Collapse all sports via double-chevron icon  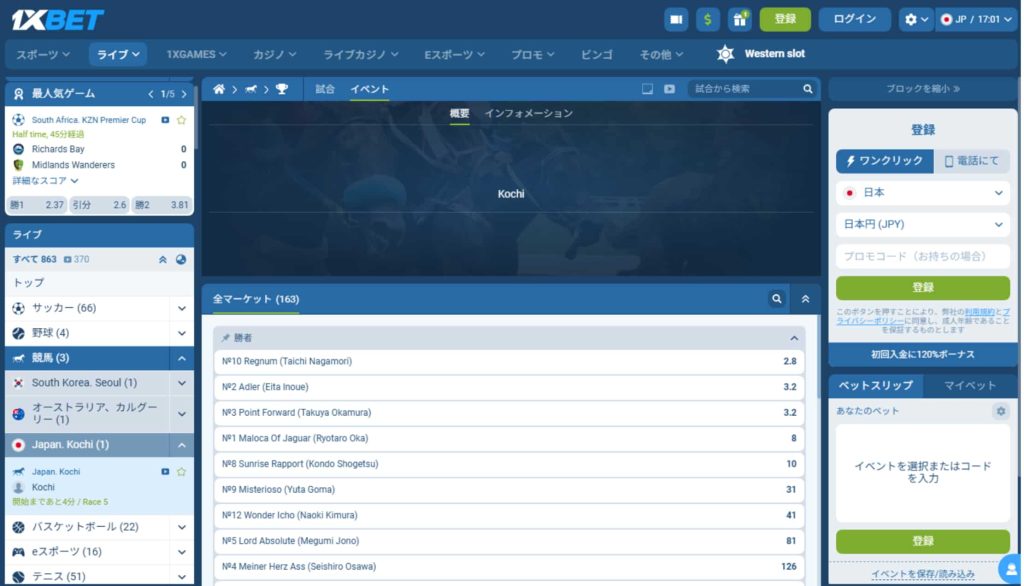click(163, 259)
